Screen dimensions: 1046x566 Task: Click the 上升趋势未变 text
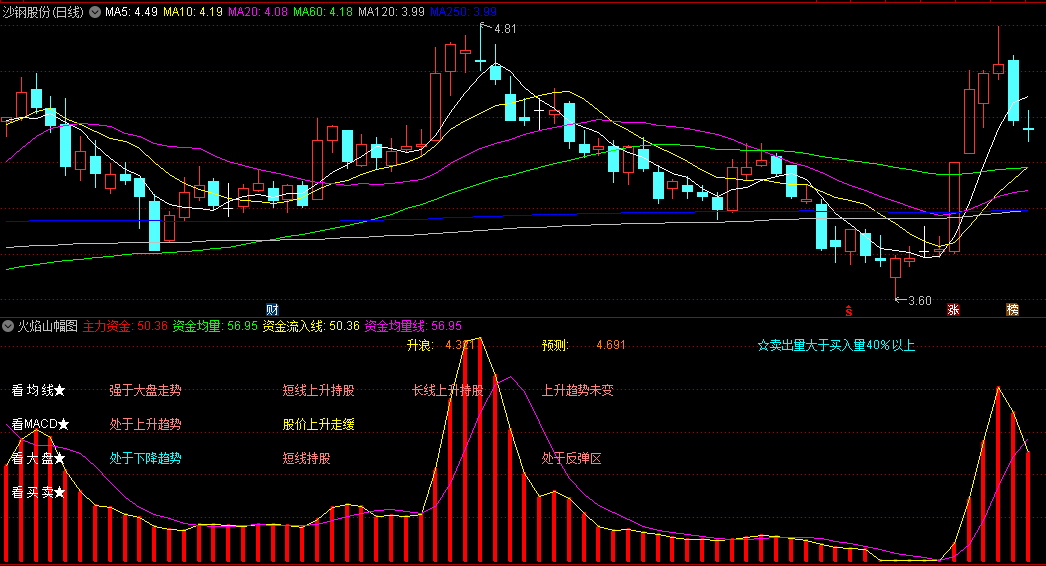[x=578, y=390]
